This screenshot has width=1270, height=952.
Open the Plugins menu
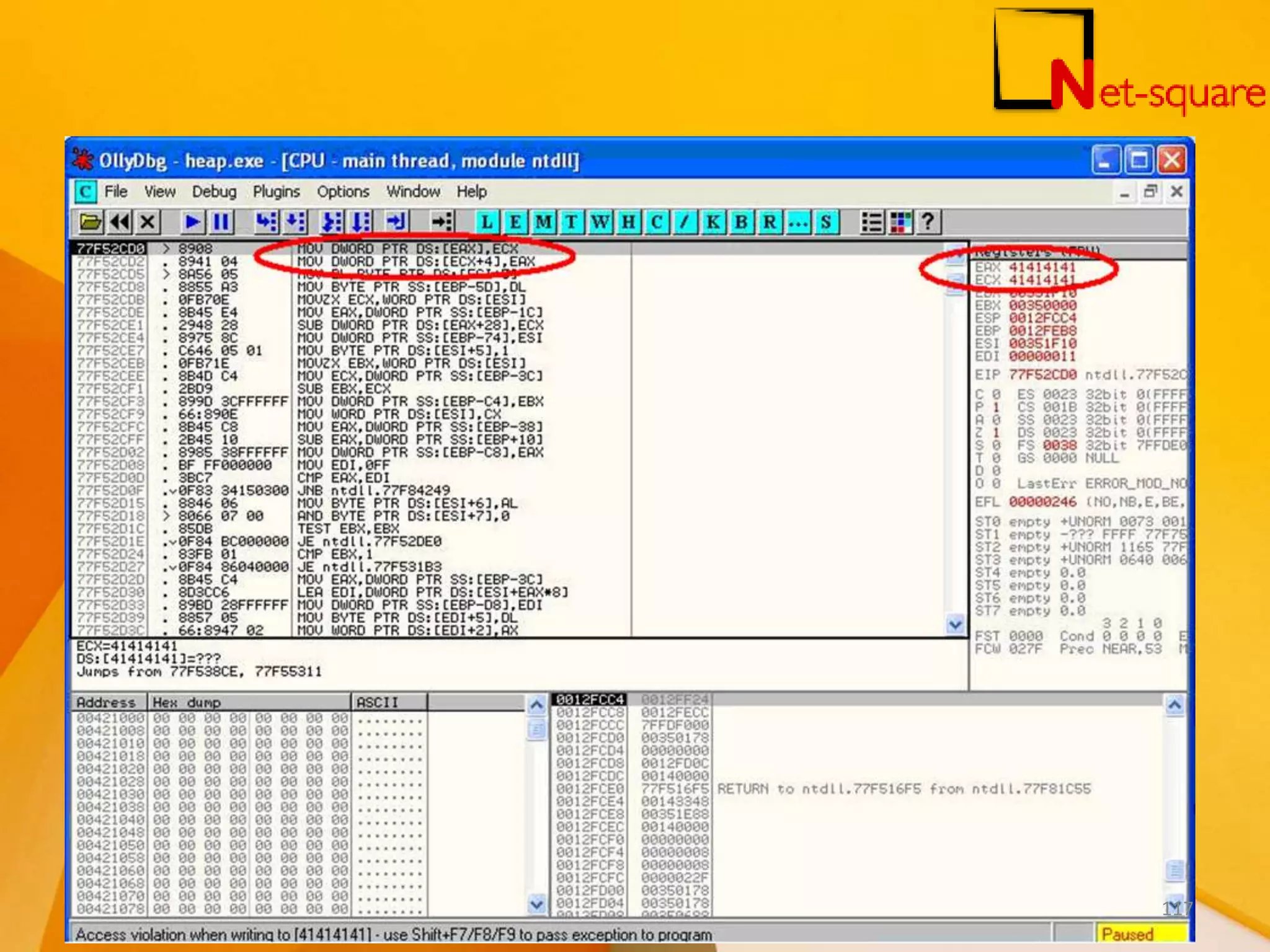[x=276, y=192]
